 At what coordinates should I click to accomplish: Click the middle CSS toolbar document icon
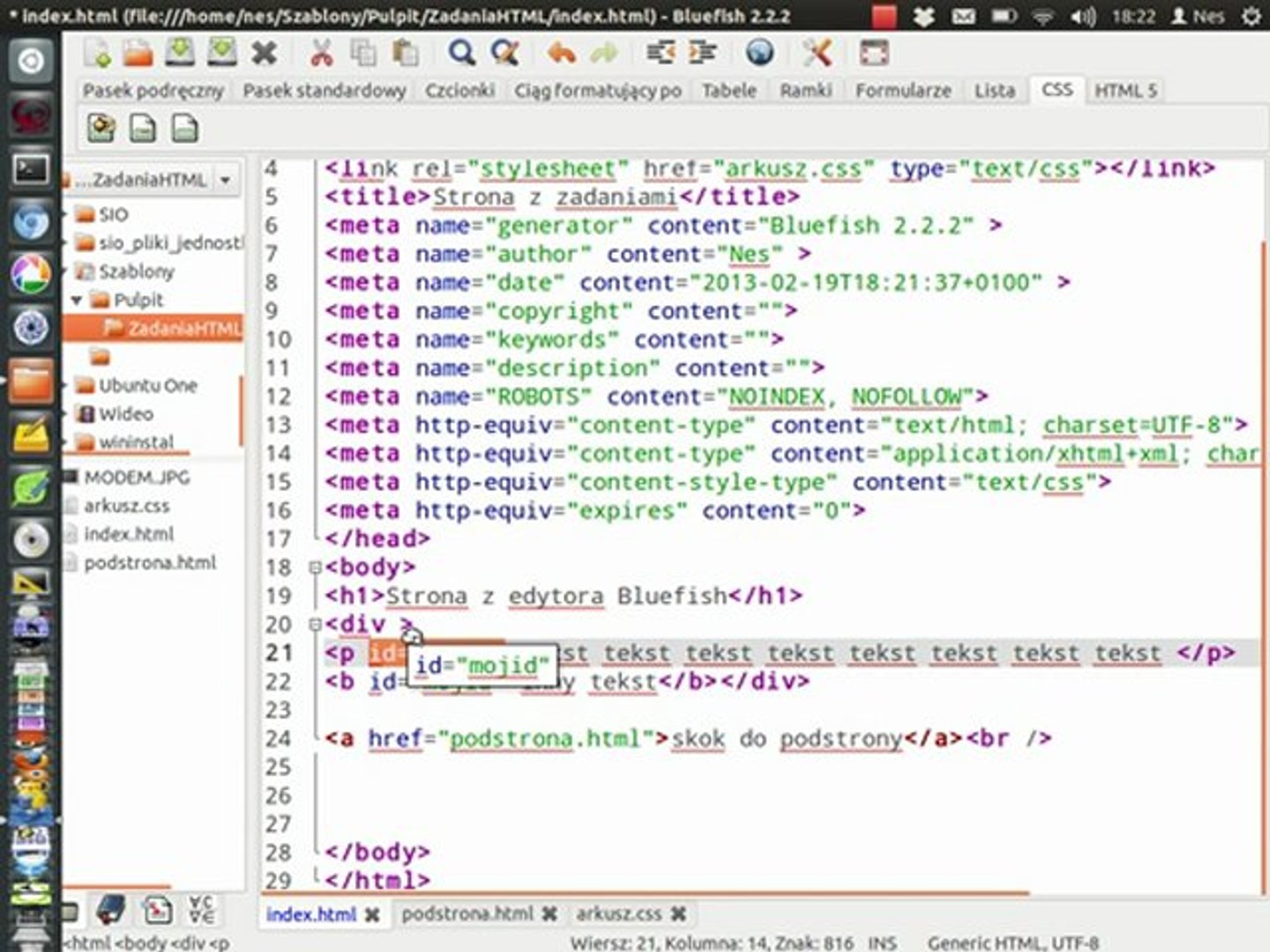tap(143, 129)
